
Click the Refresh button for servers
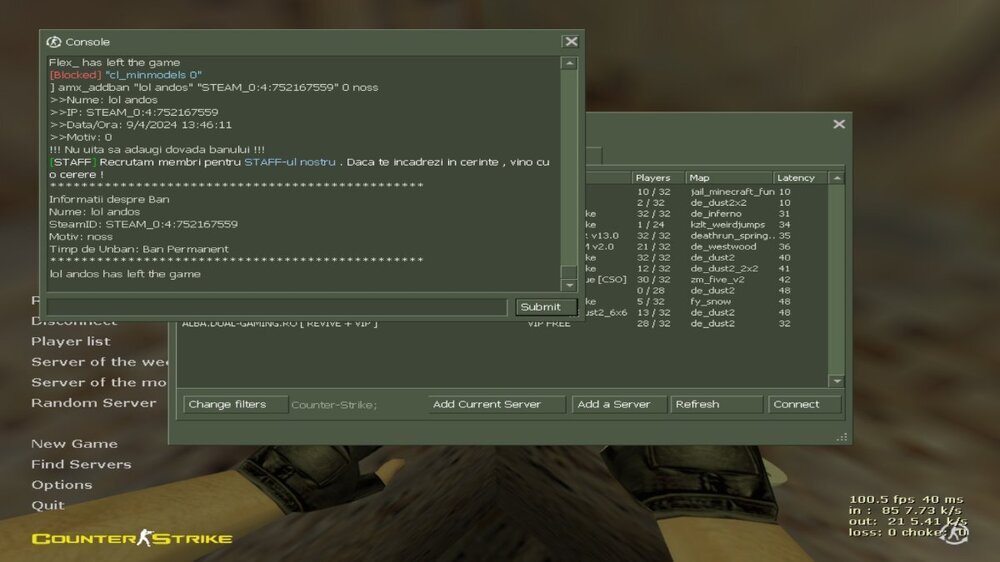(x=715, y=404)
